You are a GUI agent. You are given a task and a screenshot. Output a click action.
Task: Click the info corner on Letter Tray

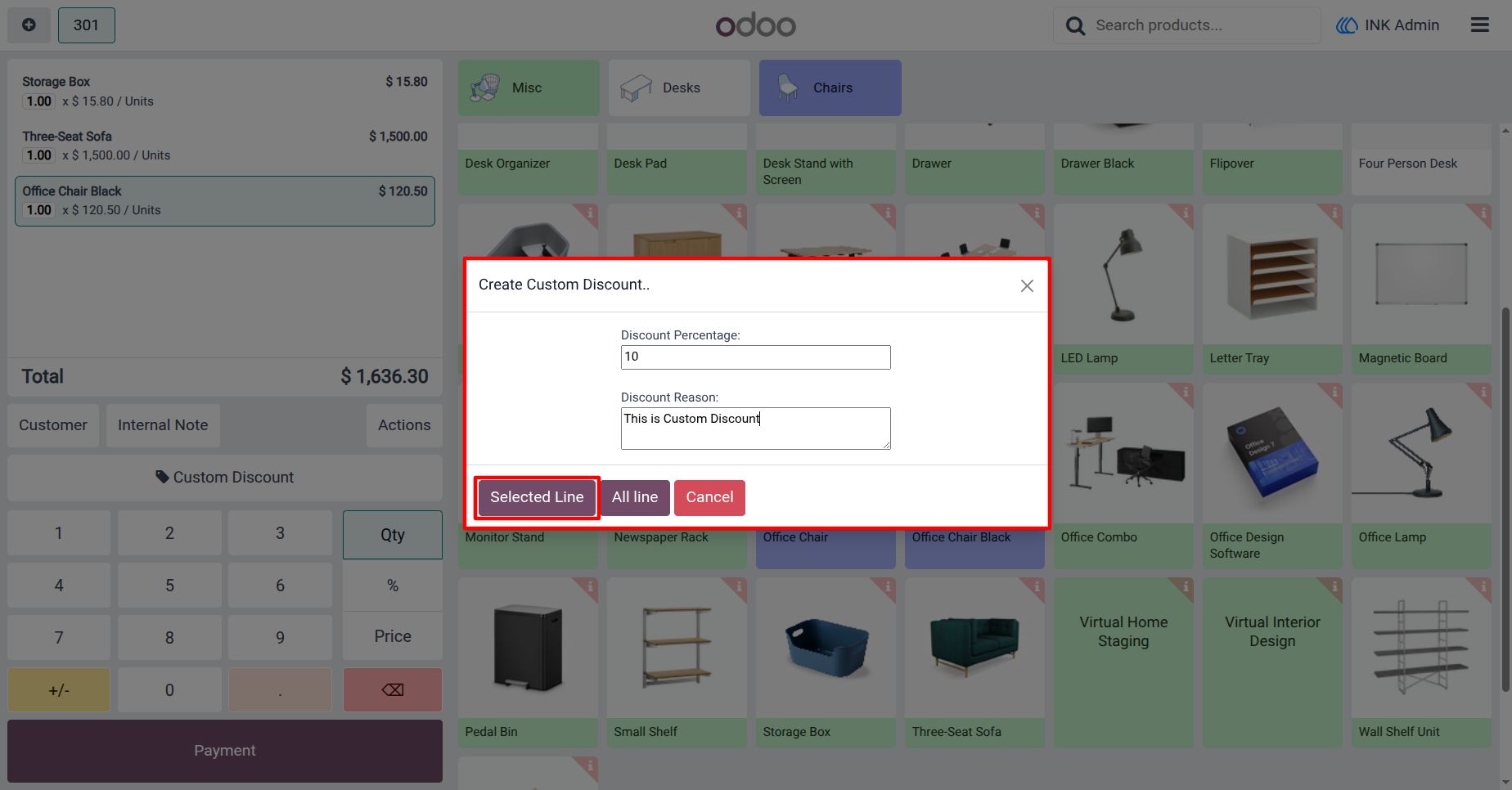1334,213
